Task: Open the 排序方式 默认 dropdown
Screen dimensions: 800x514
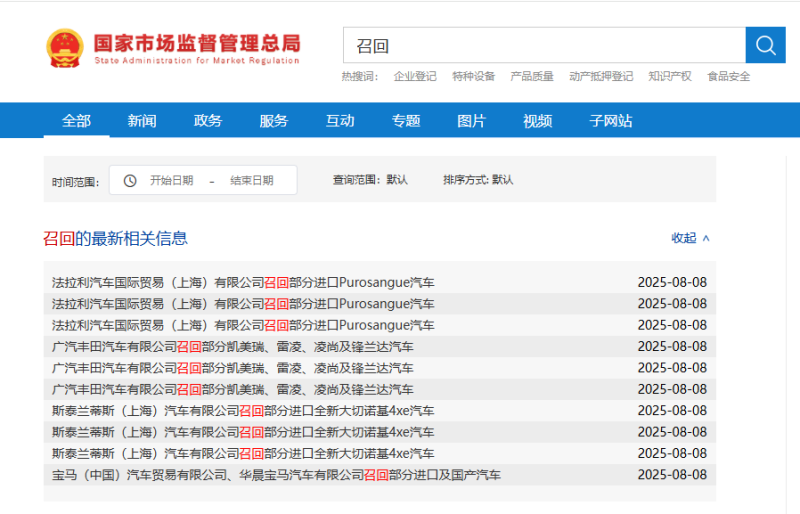Action: (478, 180)
